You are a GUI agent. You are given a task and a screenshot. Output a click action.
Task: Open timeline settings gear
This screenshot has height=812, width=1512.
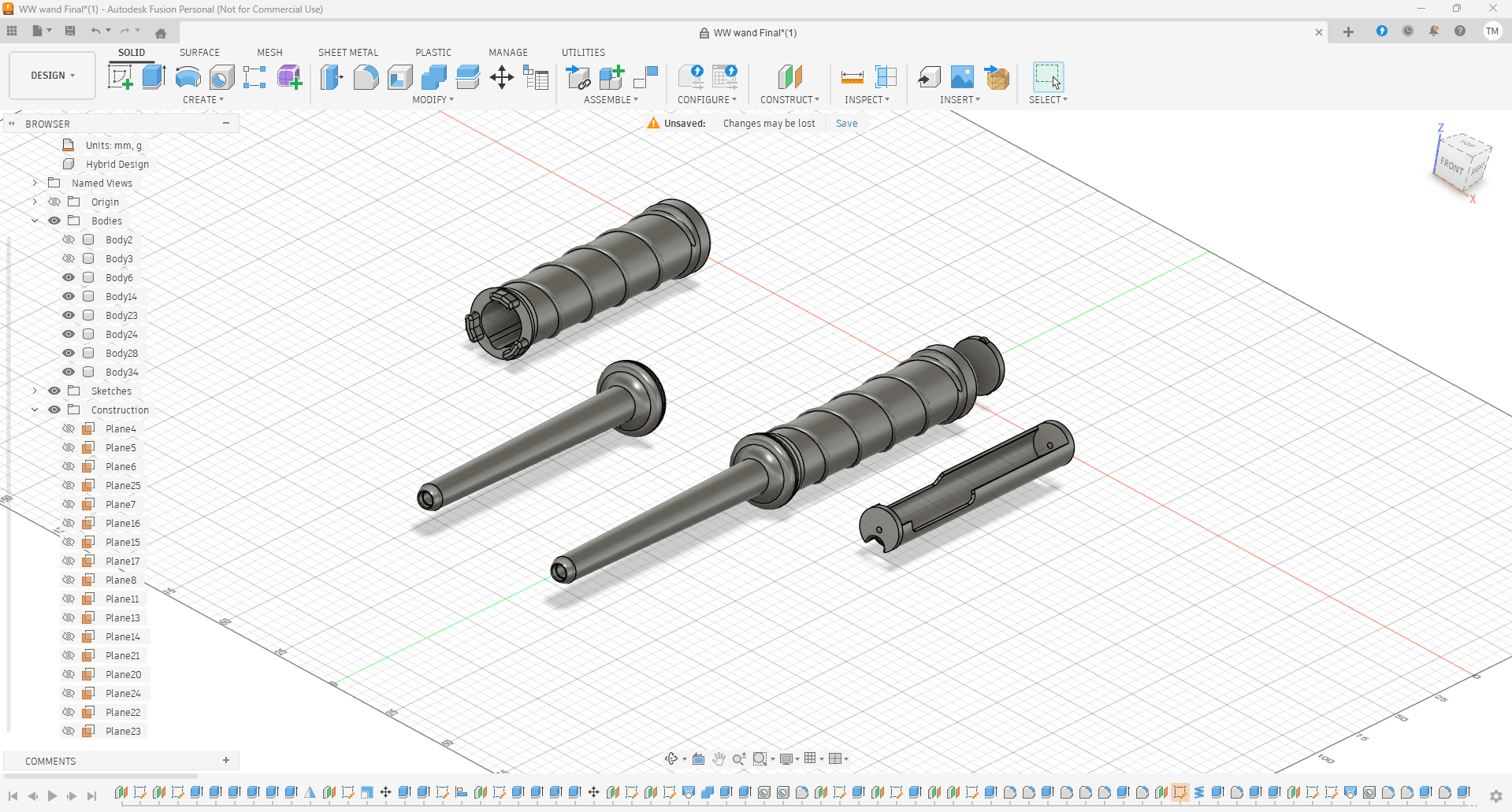pyautogui.click(x=1496, y=796)
